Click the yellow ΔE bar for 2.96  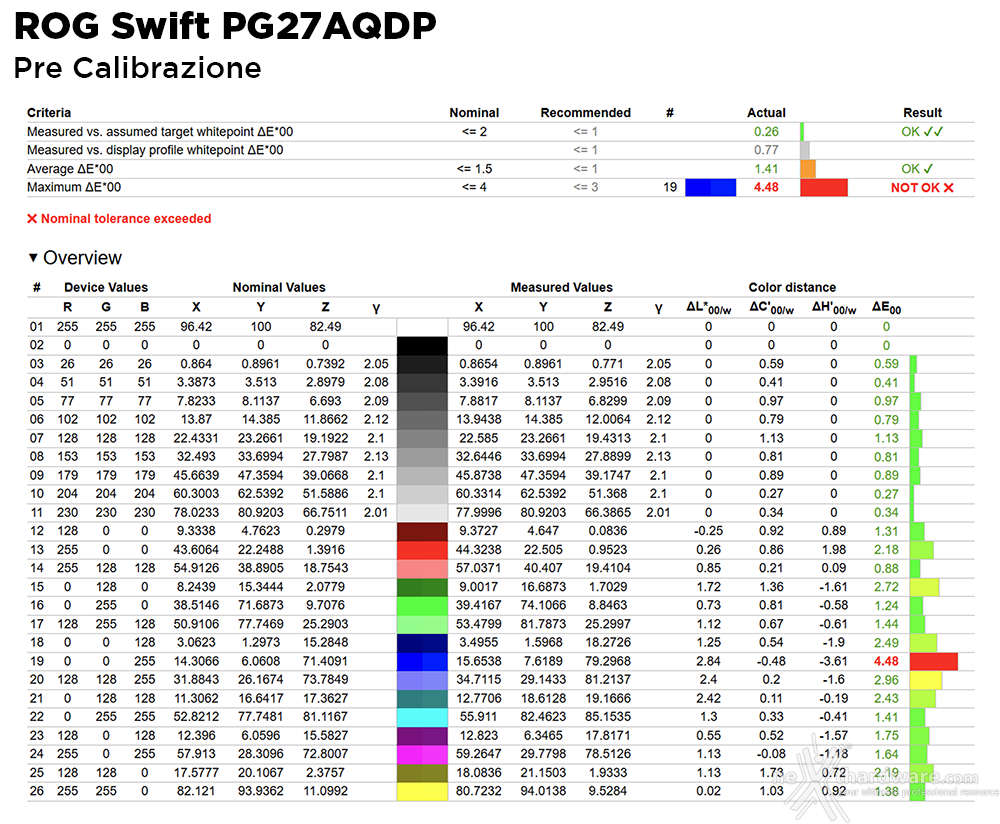coord(925,680)
